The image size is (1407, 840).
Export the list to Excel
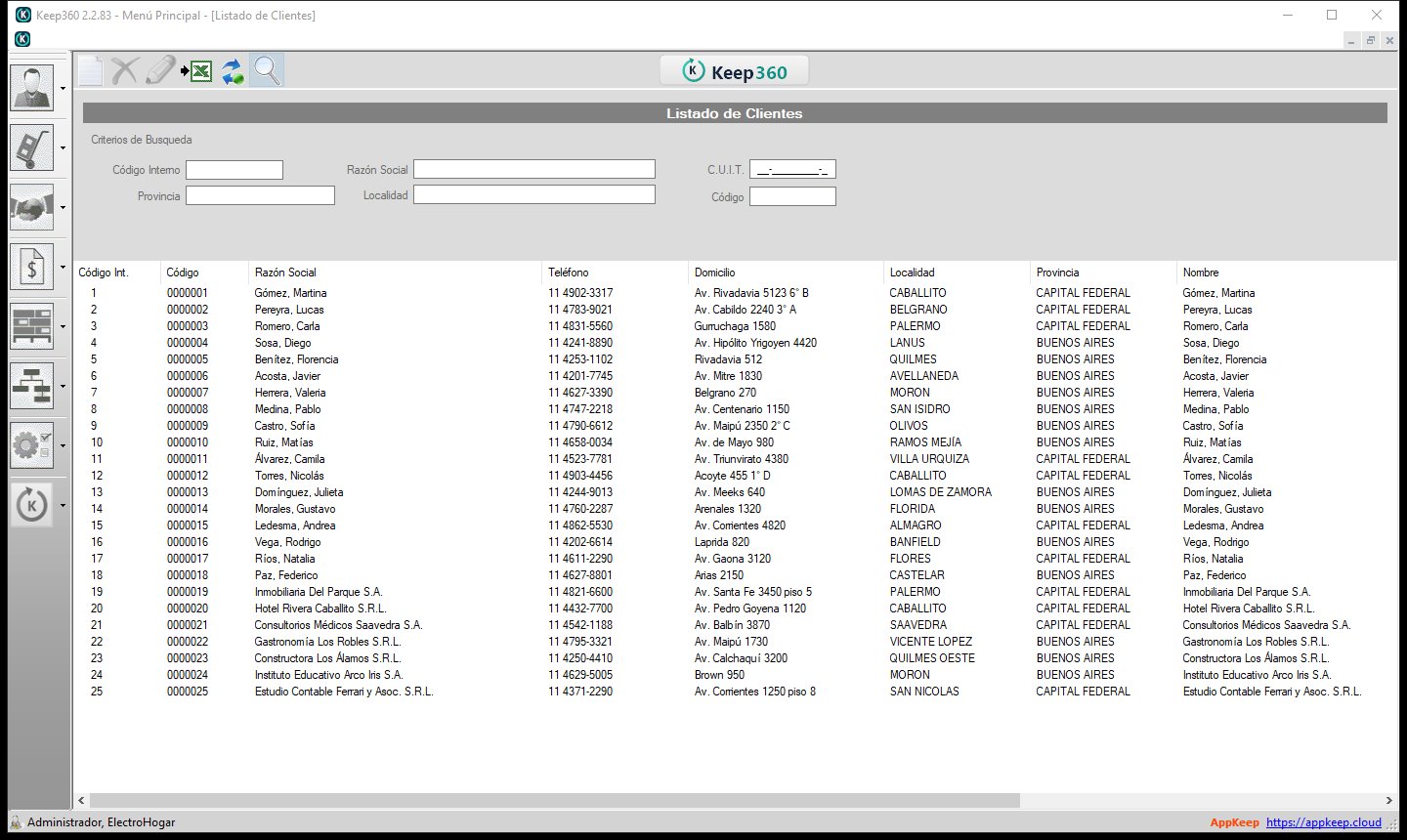196,70
